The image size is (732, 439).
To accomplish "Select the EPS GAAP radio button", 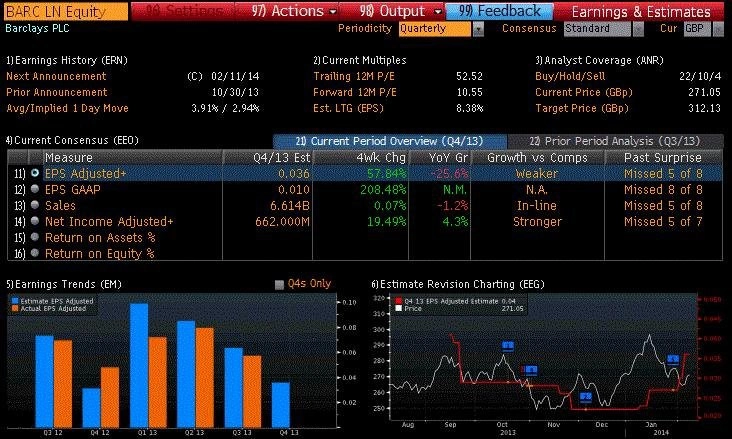I will [35, 189].
